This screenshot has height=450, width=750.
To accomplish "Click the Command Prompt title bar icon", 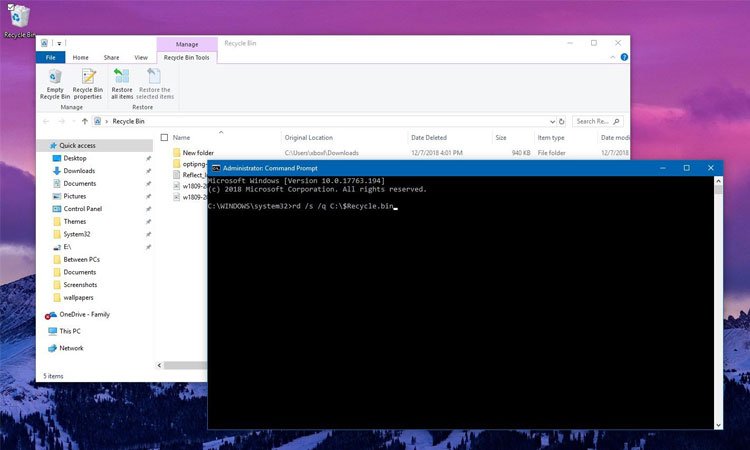I will (216, 168).
